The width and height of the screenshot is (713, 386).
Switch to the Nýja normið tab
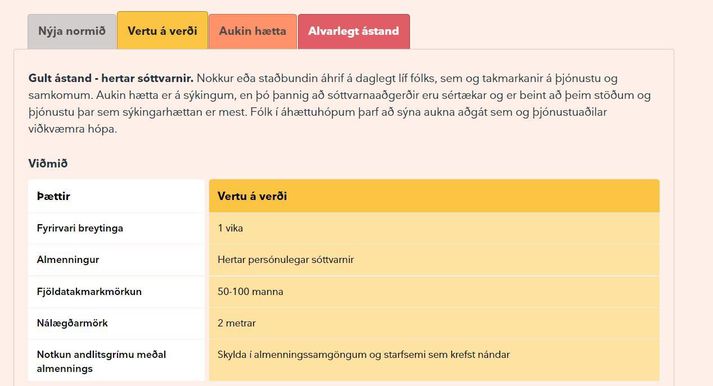click(x=71, y=31)
